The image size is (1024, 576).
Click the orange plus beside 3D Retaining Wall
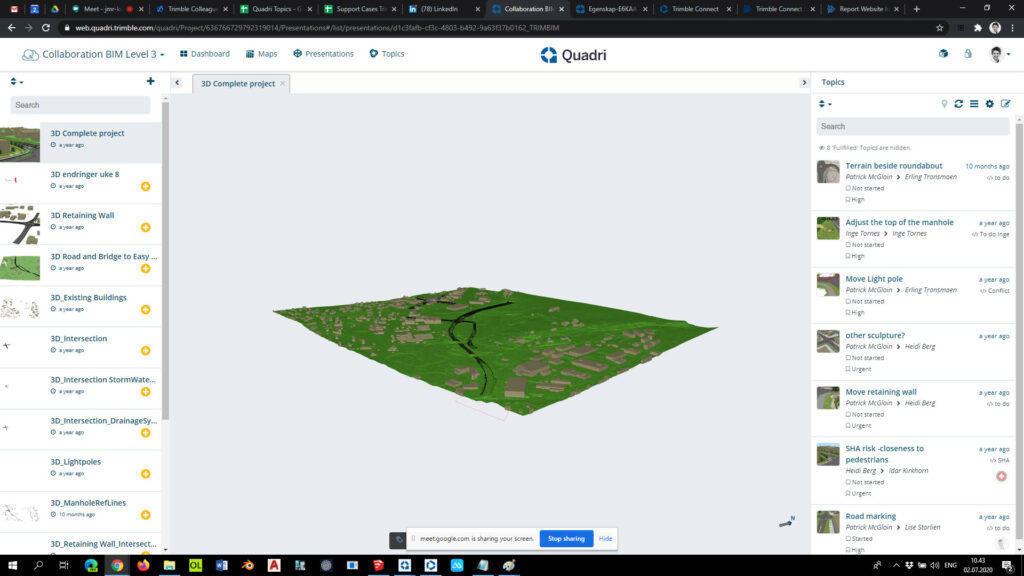click(x=146, y=227)
